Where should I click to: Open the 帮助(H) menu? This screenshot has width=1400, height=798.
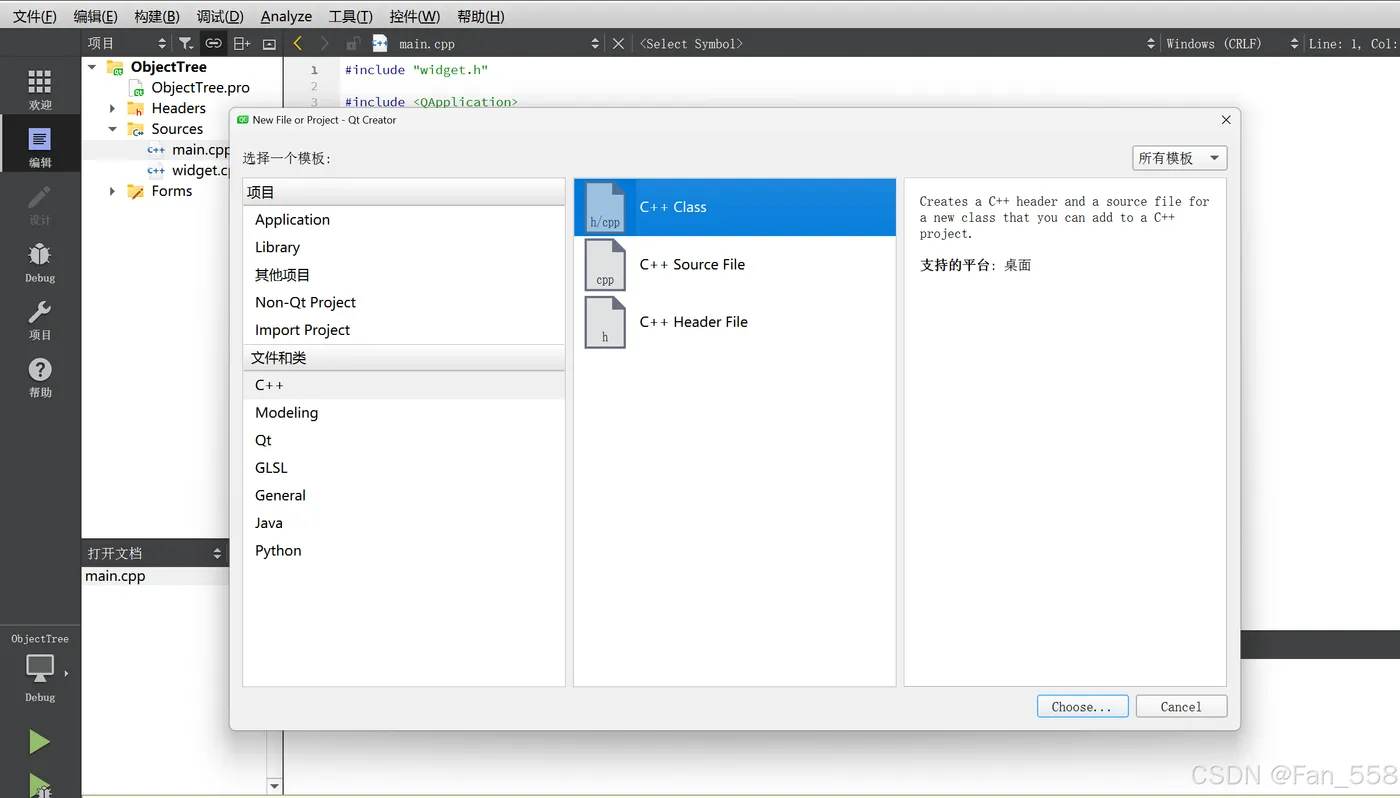(x=481, y=16)
